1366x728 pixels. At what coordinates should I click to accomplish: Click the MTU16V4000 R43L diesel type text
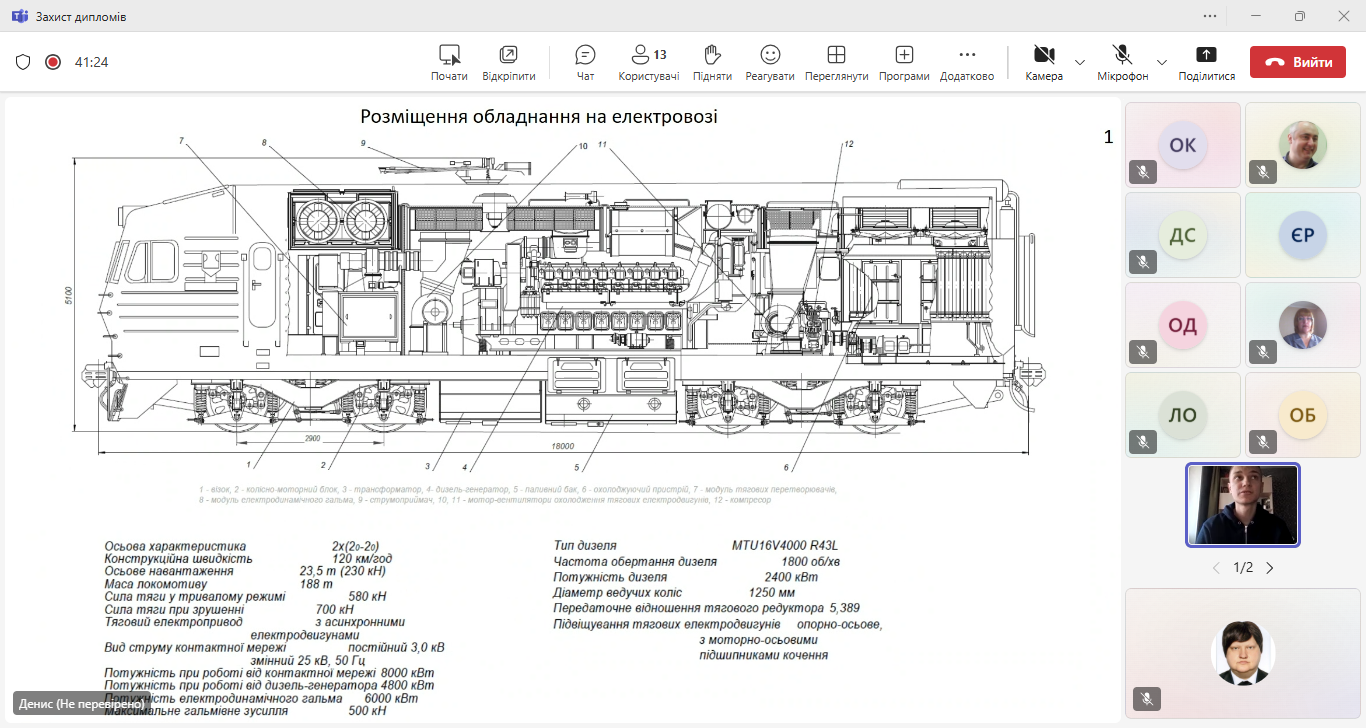(x=784, y=545)
